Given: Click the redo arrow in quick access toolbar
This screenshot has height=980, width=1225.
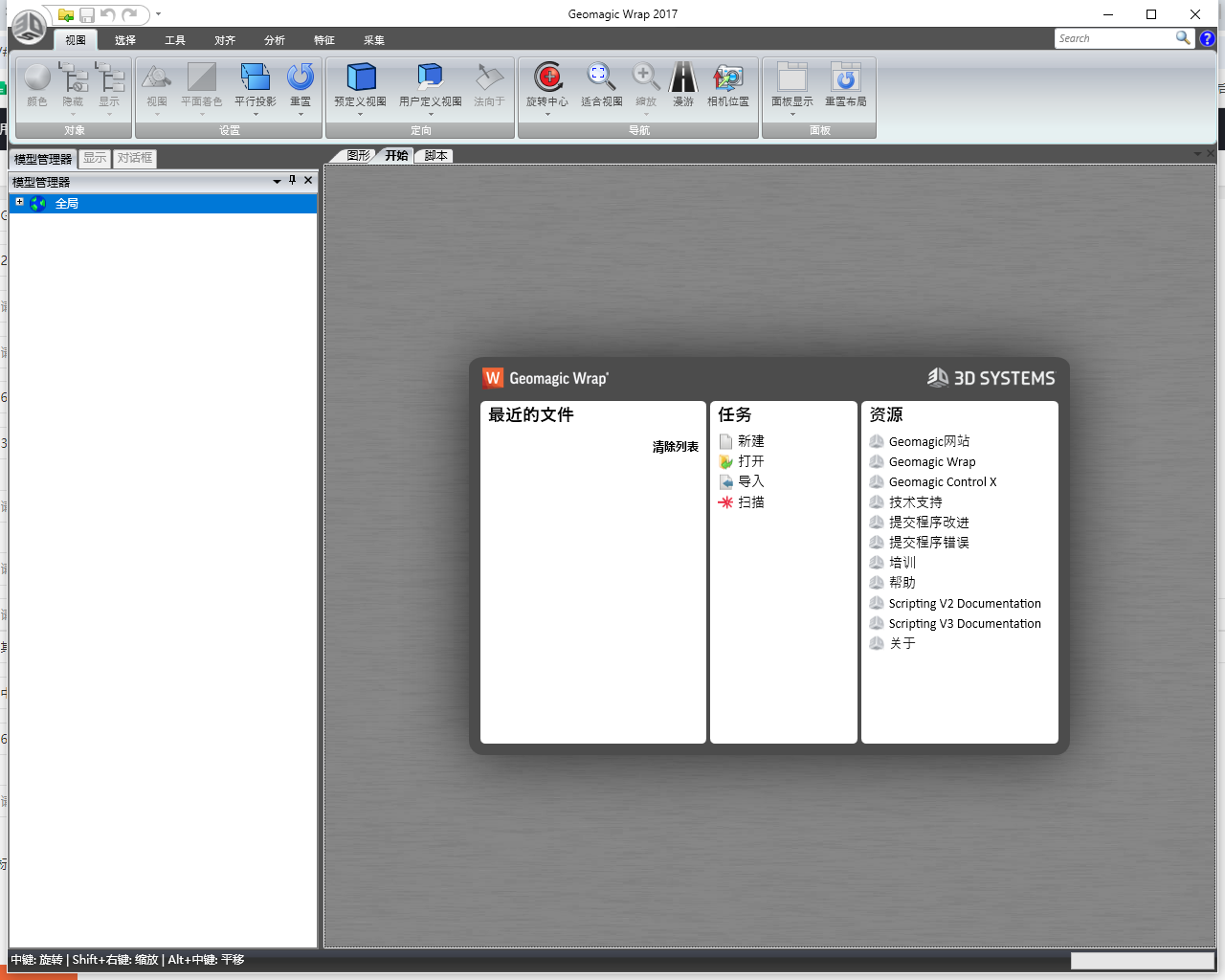Looking at the screenshot, I should point(129,15).
